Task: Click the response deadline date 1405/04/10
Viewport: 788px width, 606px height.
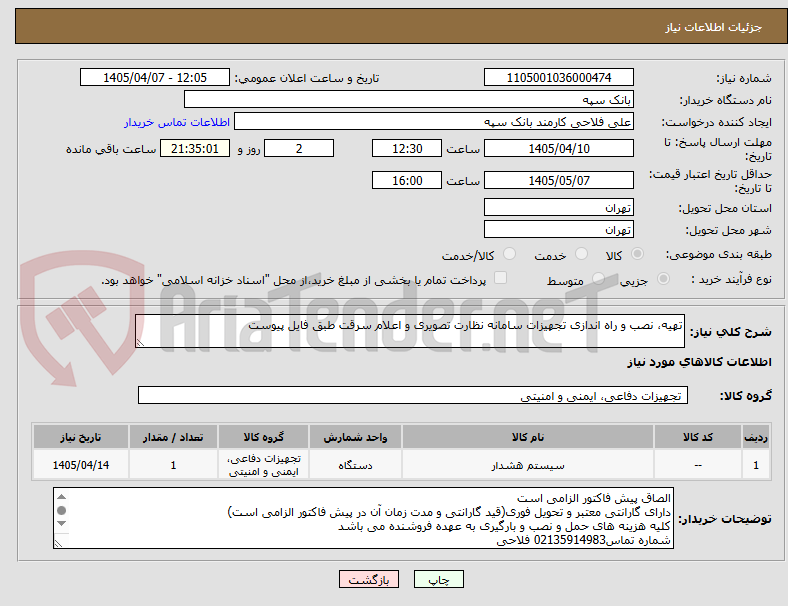Action: [558, 149]
